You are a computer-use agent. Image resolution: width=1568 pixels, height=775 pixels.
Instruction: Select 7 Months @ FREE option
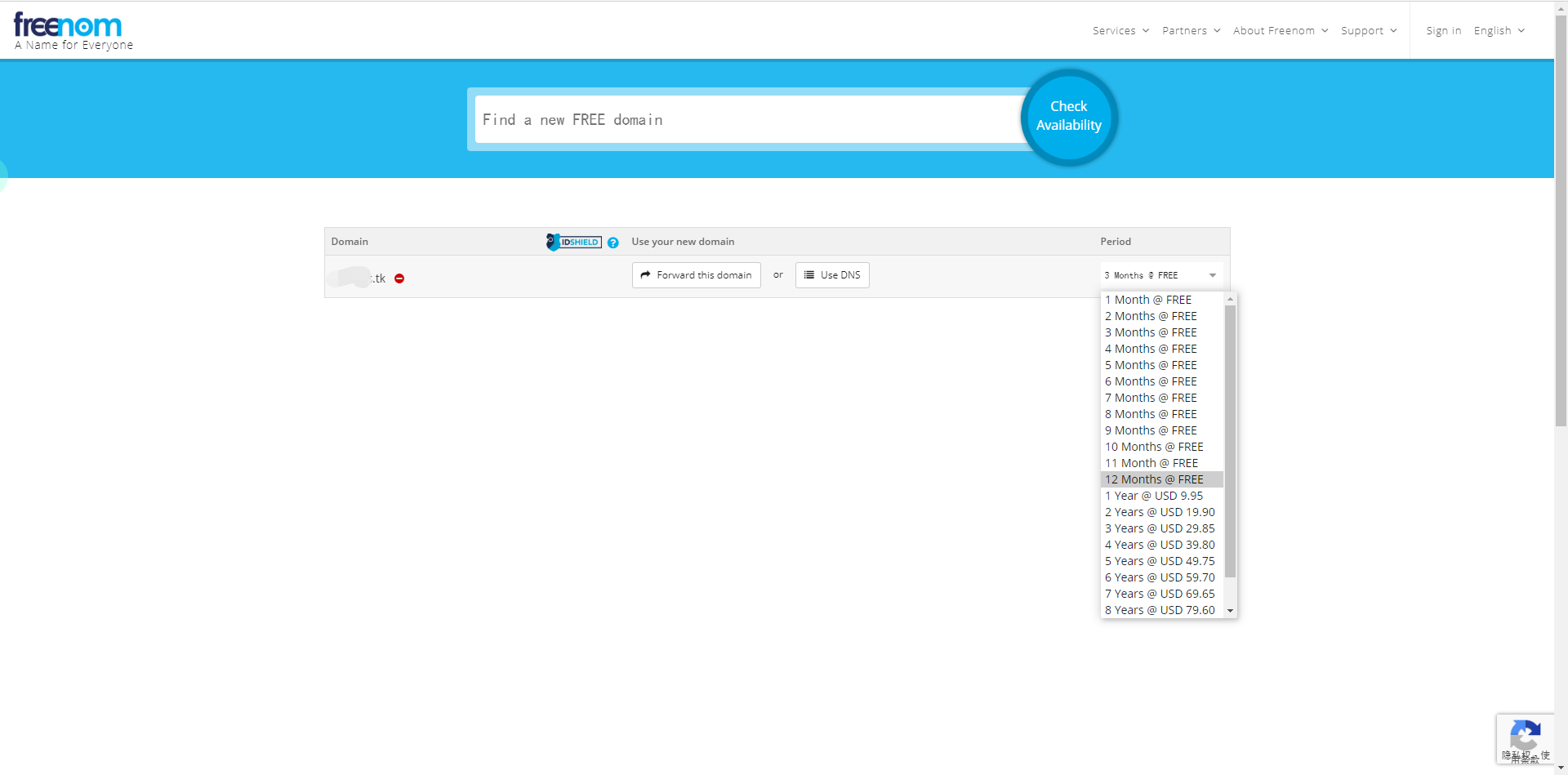1162,398
